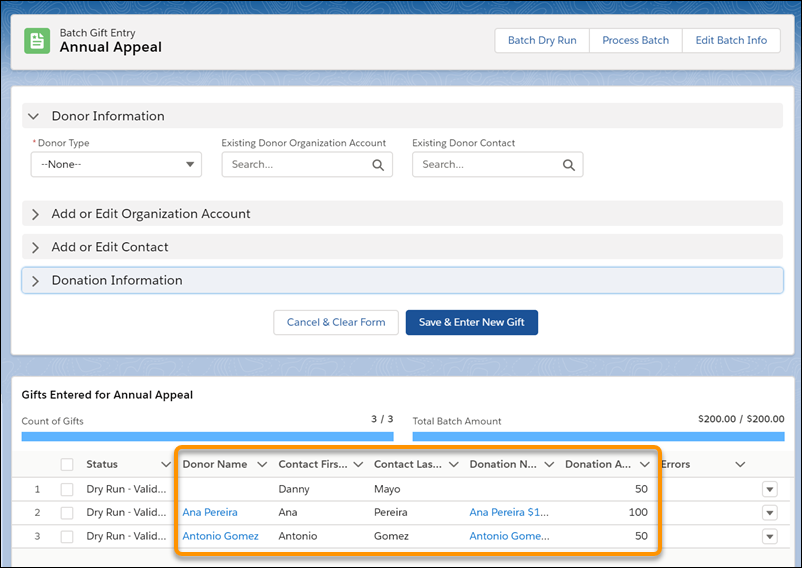Click the Danny first name cell
Screen dimensions: 802x568
[x=294, y=489]
